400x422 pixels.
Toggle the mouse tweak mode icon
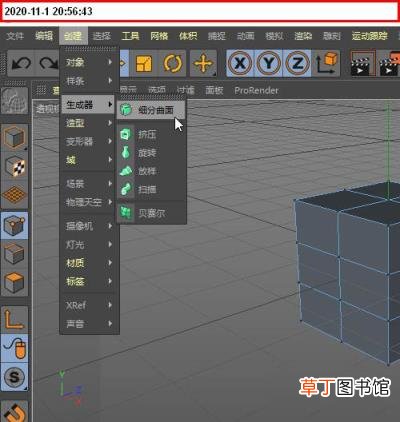[x=14, y=349]
